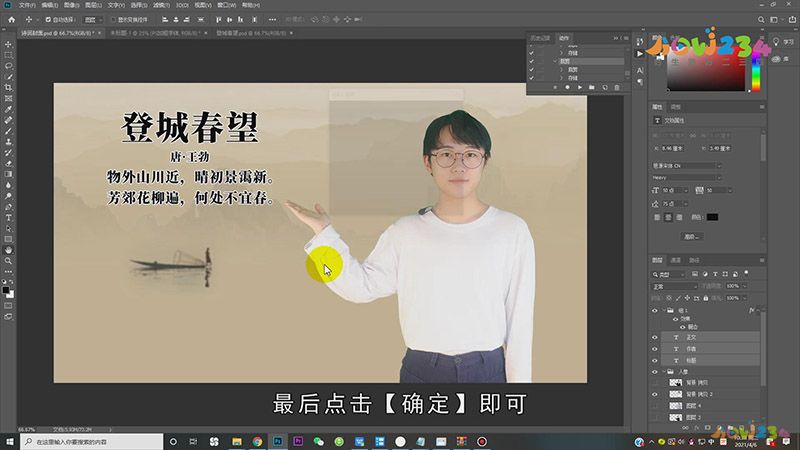Open auto-select layer/group dropdown in options bar
This screenshot has width=800, height=450.
pos(93,19)
